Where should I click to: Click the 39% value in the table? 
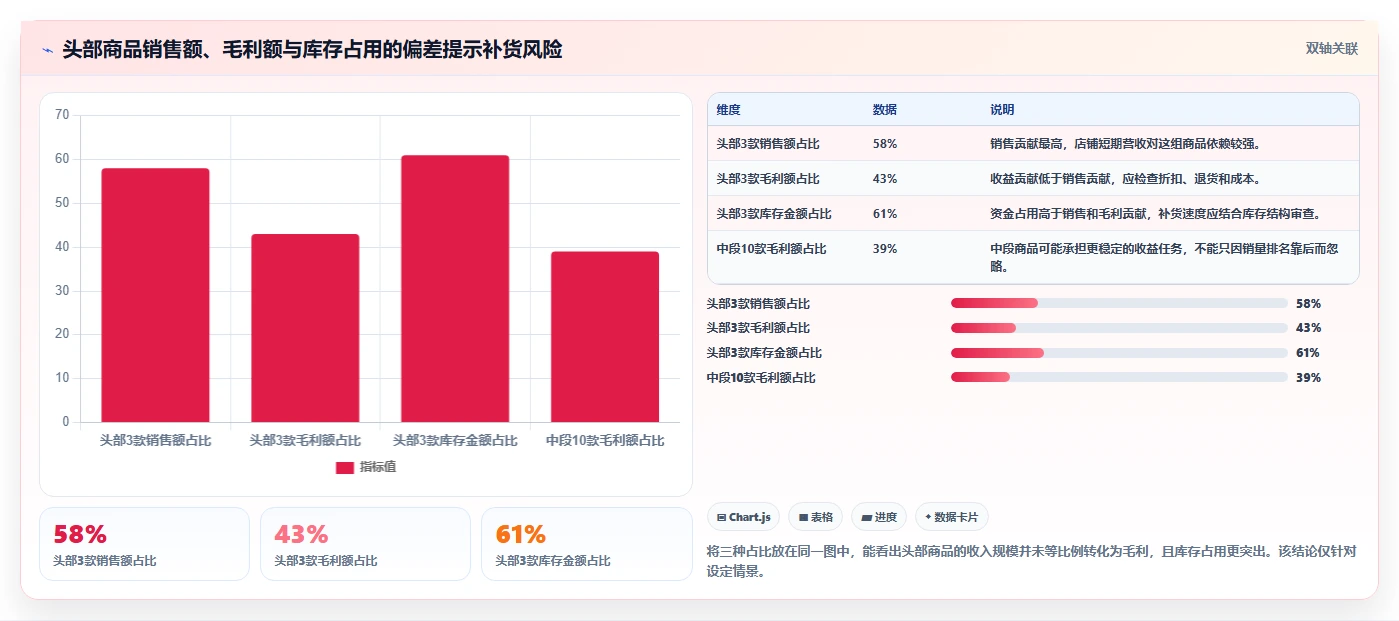coord(885,249)
